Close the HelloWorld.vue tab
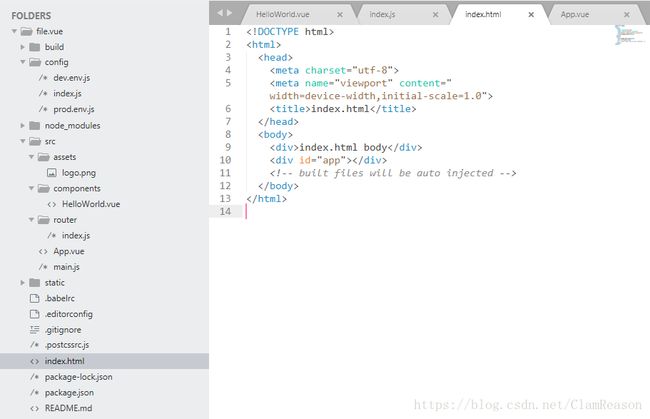The height and width of the screenshot is (419, 650). pos(340,15)
